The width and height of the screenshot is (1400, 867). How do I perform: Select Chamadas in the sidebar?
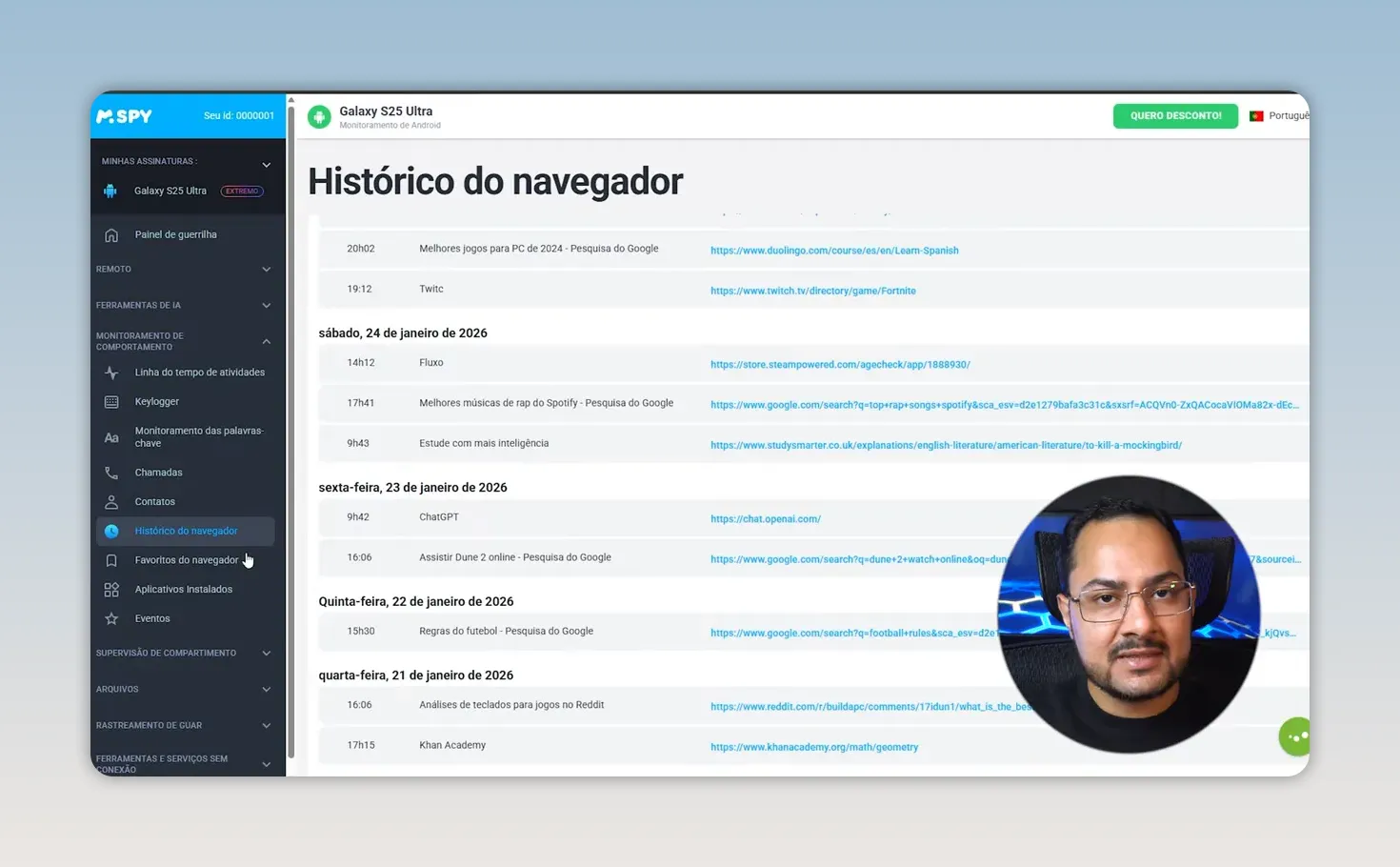158,473
